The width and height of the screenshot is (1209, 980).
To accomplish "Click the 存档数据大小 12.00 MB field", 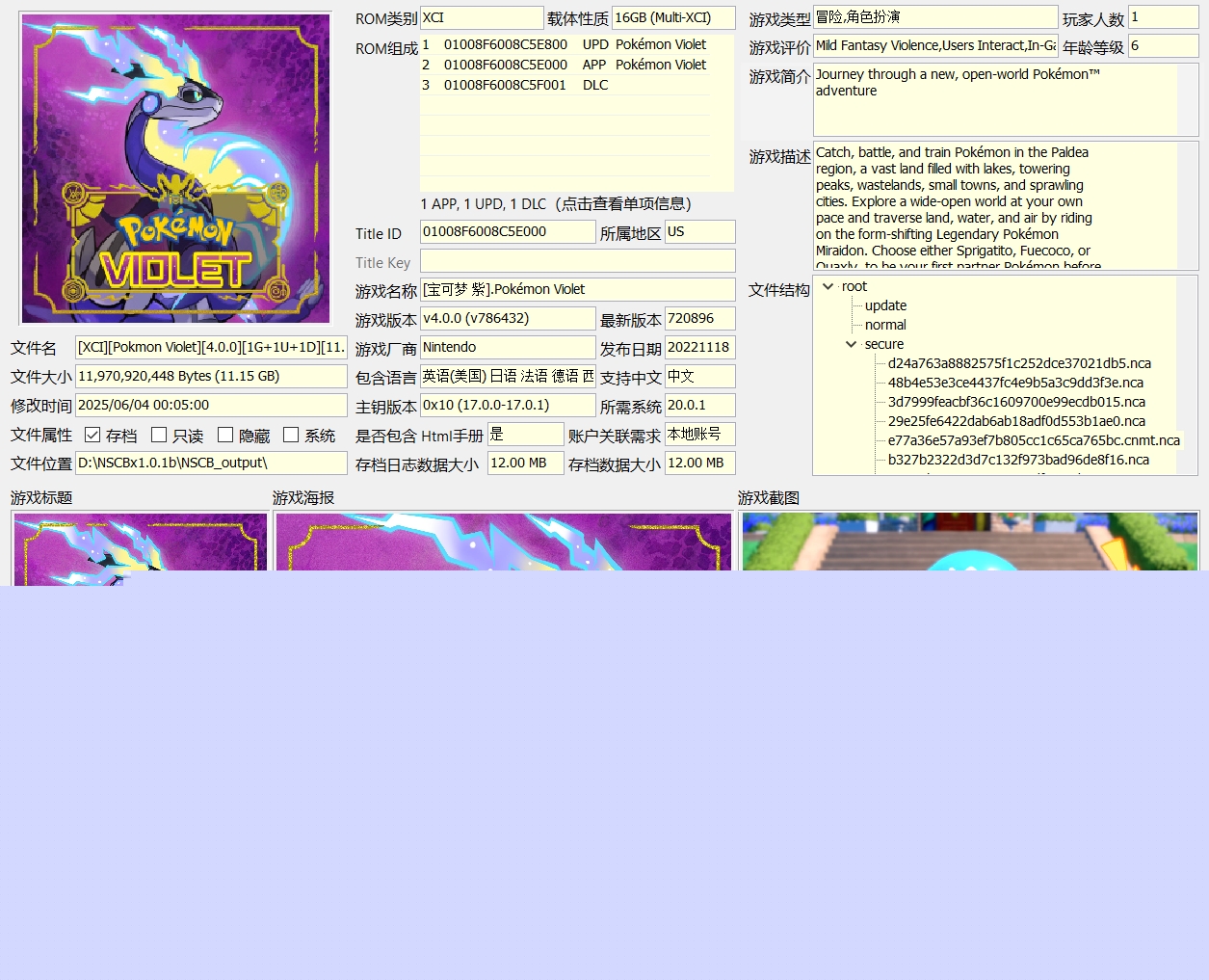I will (x=700, y=464).
